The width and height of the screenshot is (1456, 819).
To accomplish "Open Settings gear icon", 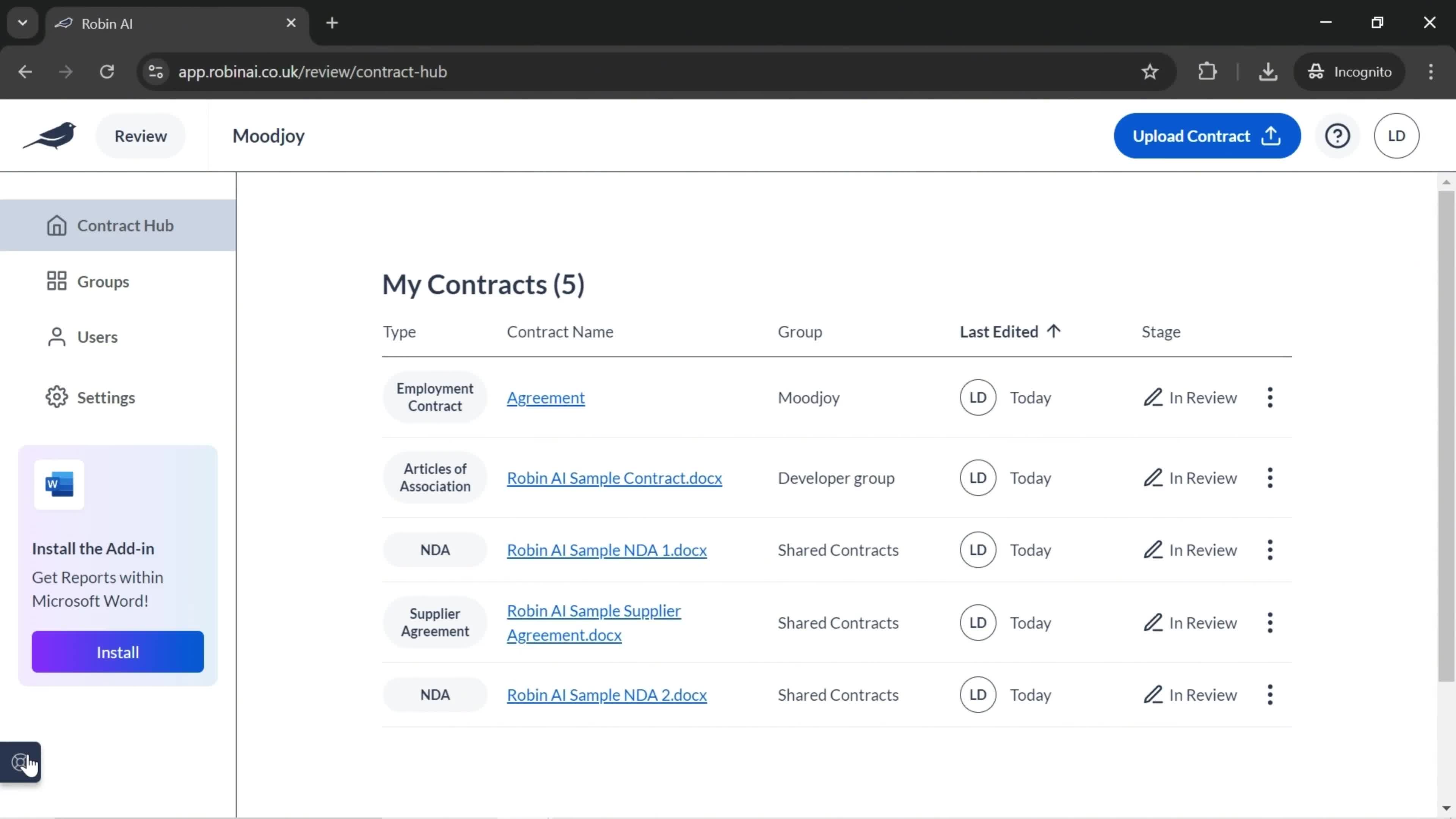I will [56, 397].
